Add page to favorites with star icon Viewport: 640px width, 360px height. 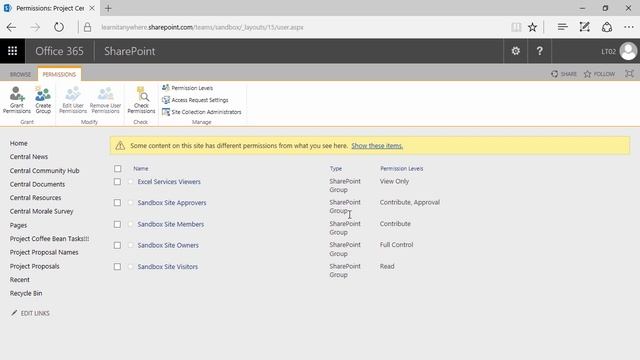(532, 27)
